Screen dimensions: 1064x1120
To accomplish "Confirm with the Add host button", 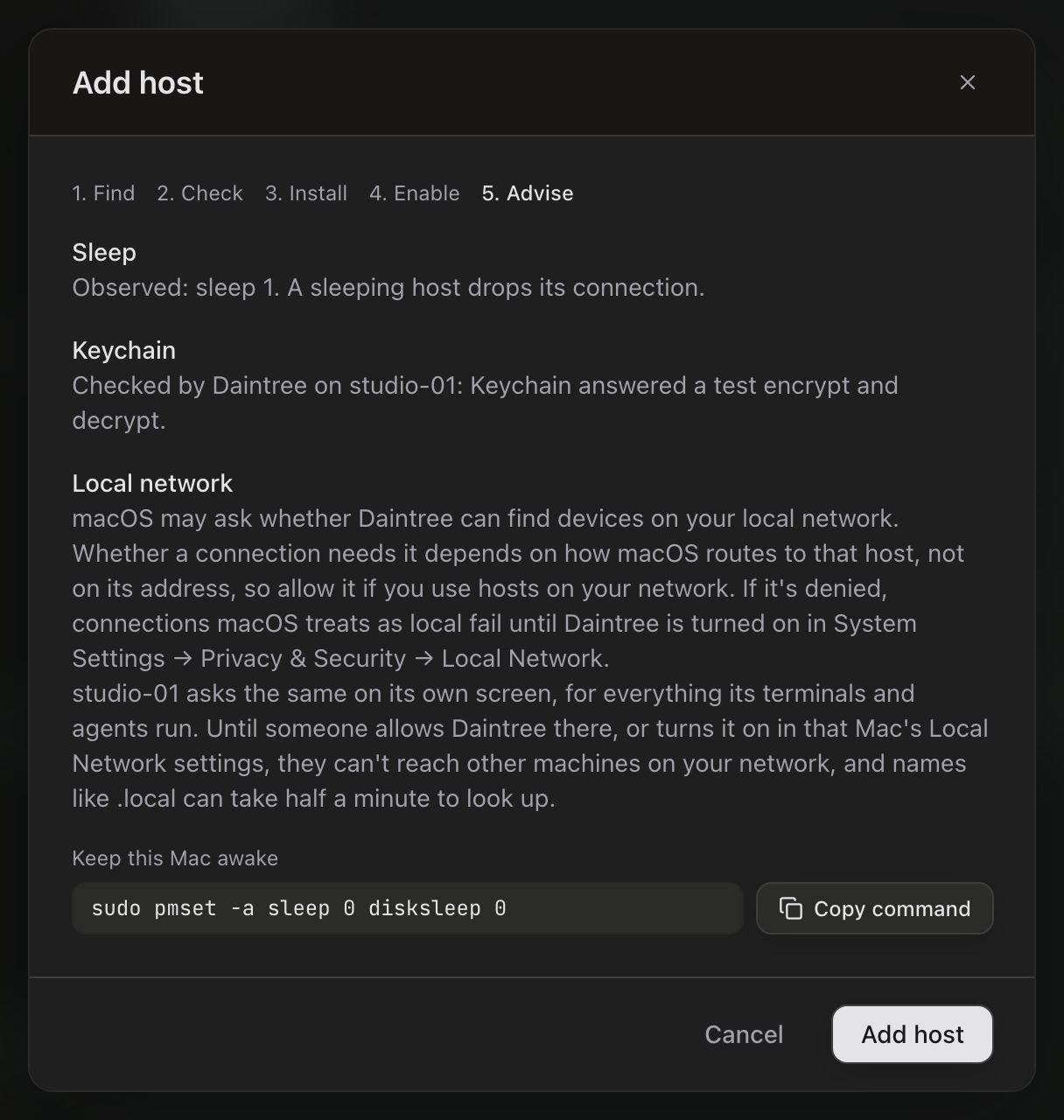I will click(x=912, y=1034).
